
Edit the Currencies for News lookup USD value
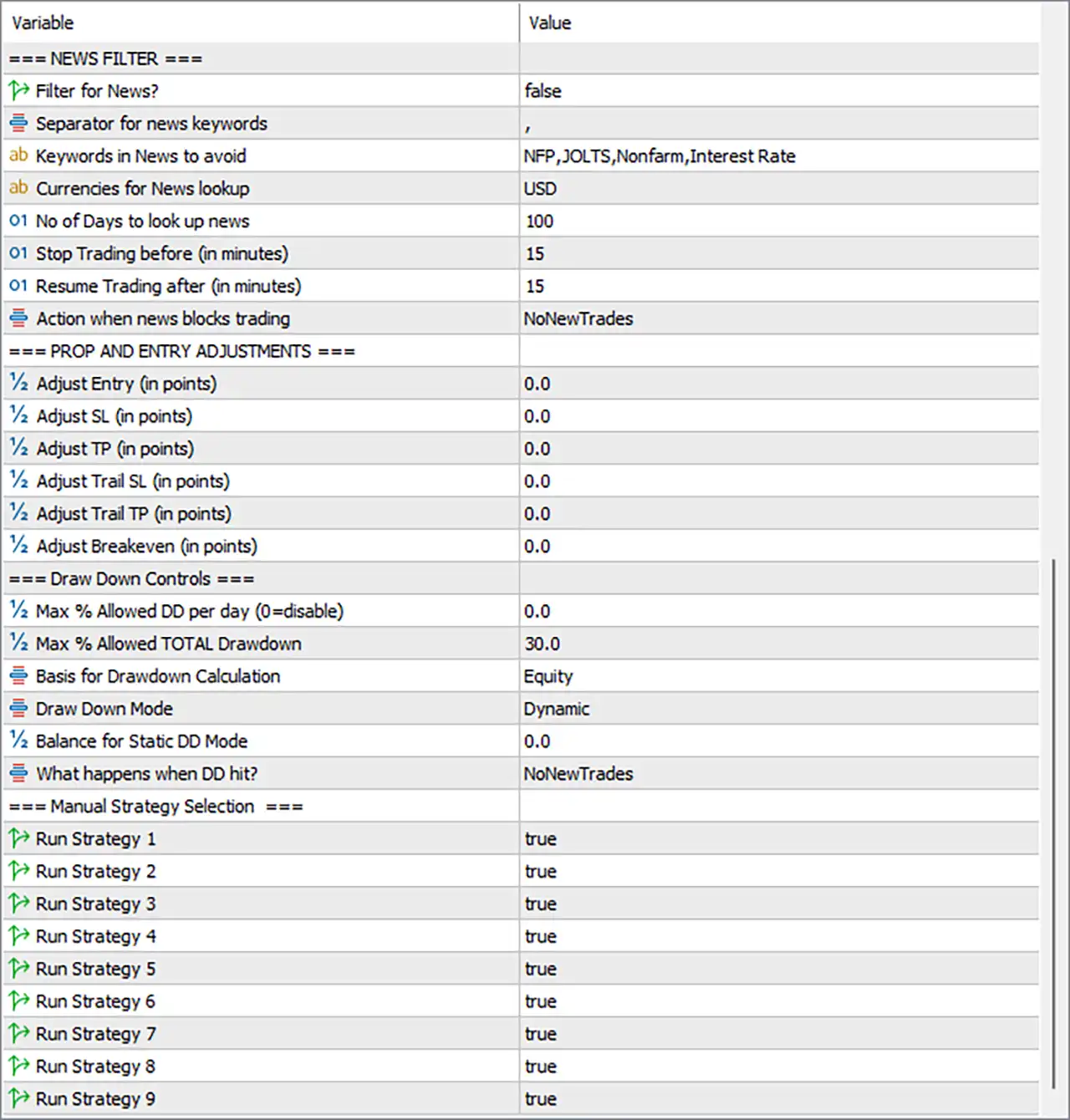coord(779,188)
